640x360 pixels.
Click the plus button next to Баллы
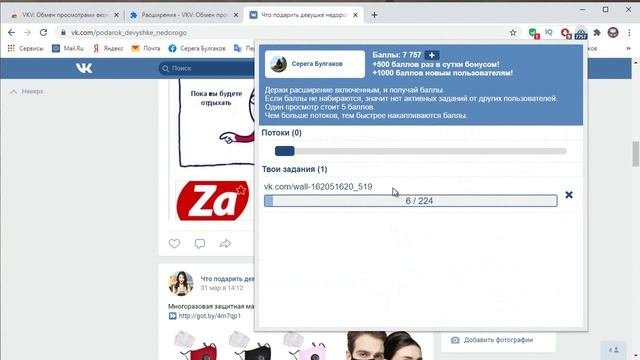pos(432,55)
